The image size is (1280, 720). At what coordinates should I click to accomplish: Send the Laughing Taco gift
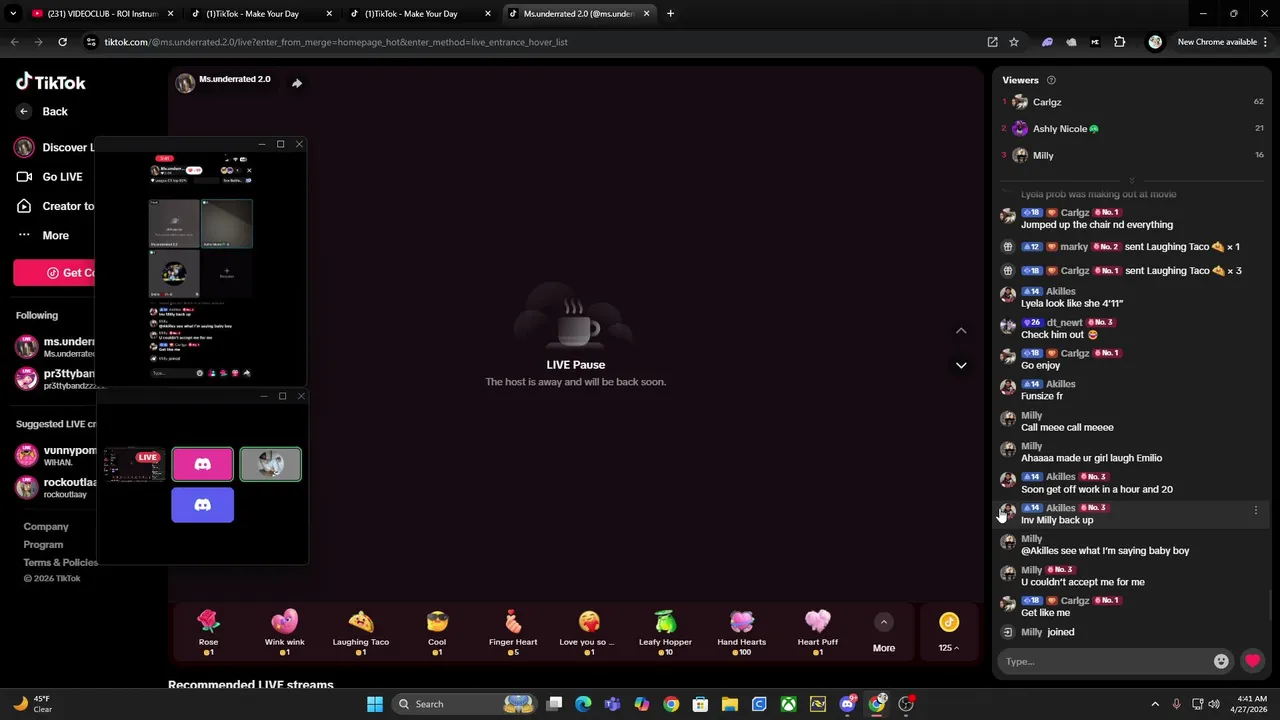coord(361,632)
